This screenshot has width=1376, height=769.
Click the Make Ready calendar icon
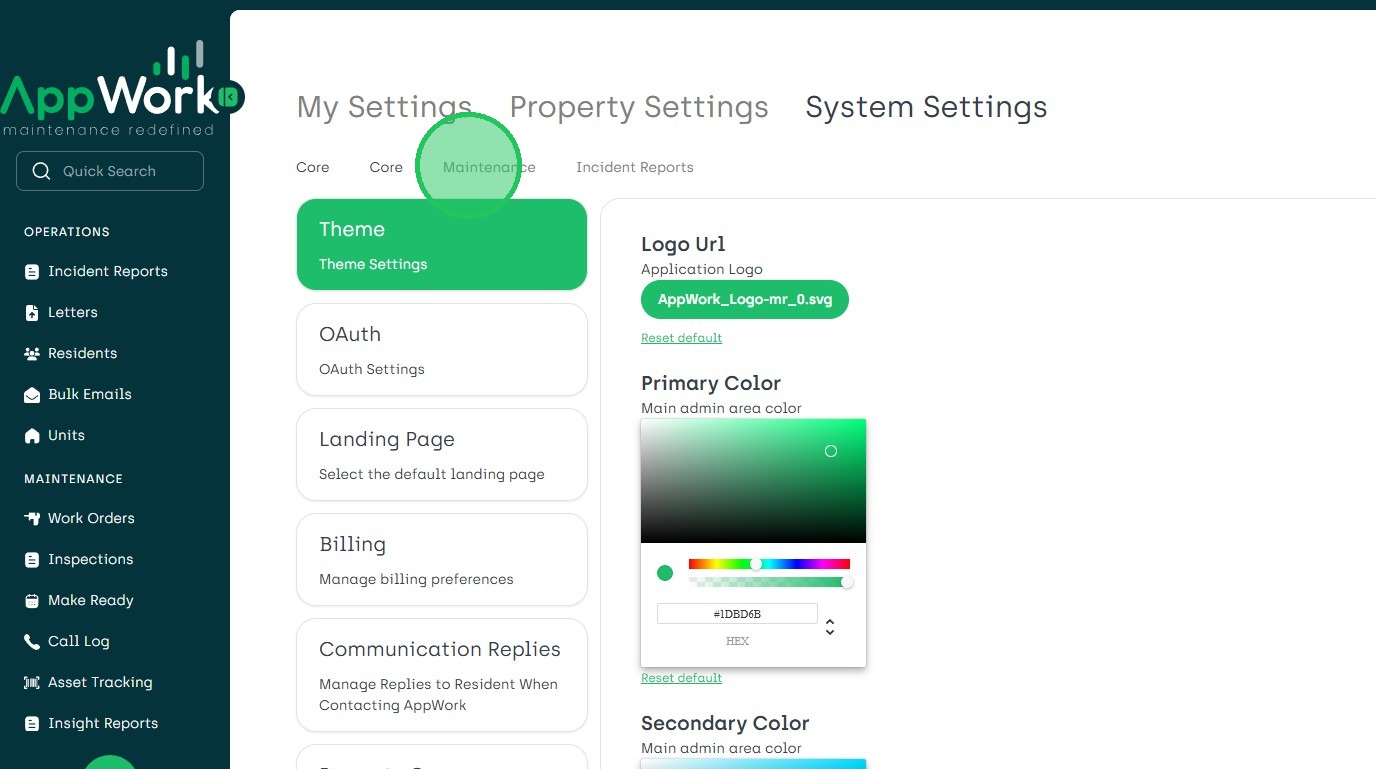[32, 601]
